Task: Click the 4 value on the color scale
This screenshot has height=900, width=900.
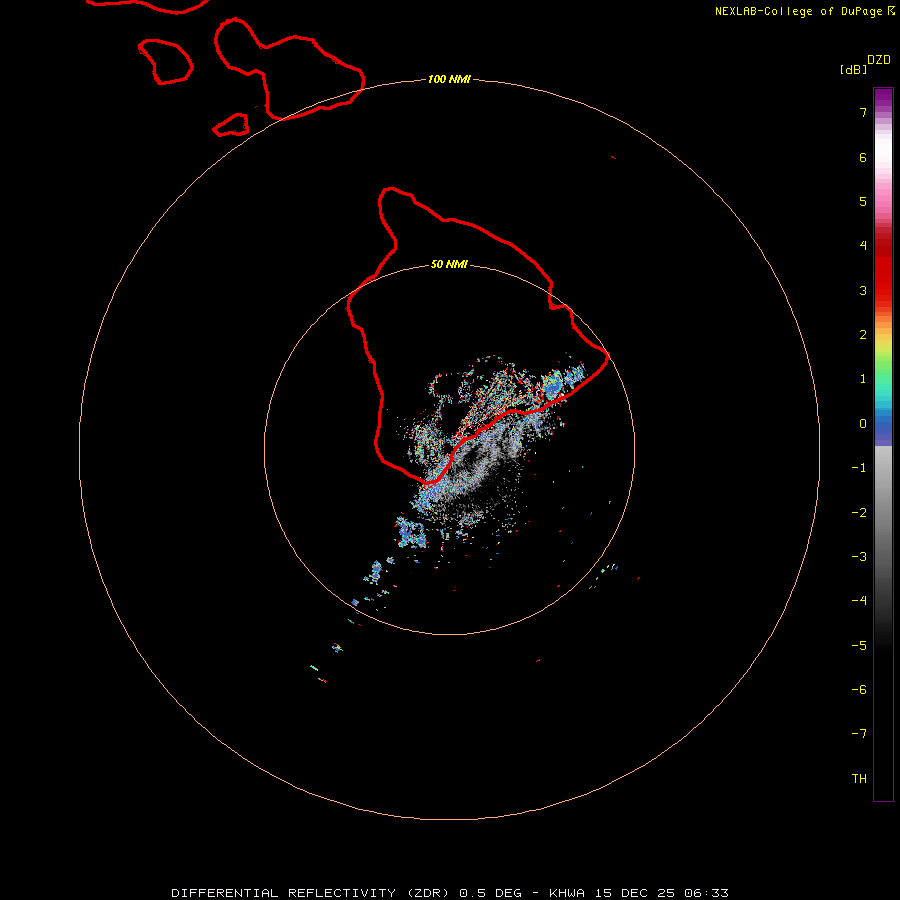Action: [x=863, y=246]
